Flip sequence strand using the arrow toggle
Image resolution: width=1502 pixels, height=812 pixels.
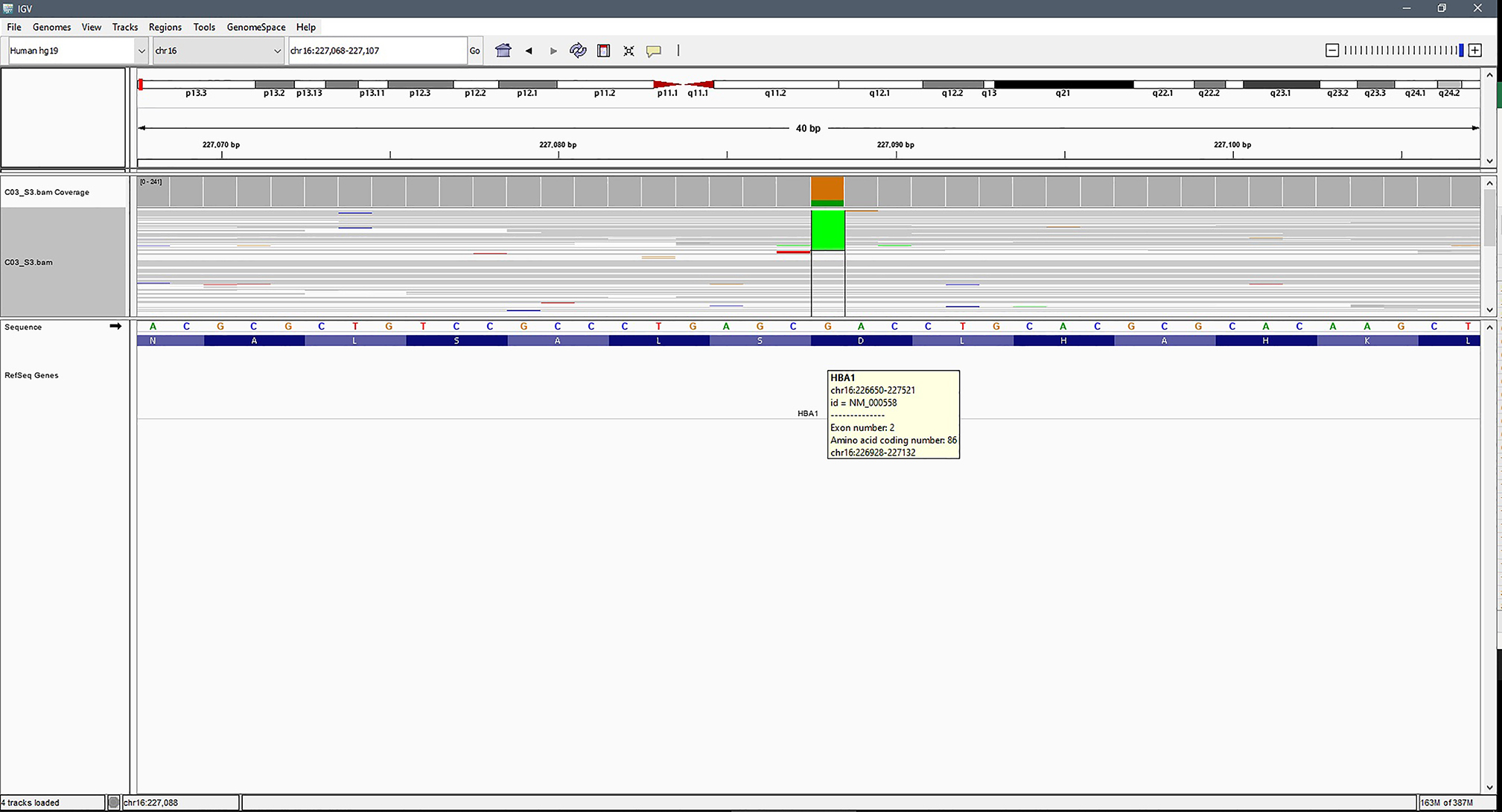(116, 326)
